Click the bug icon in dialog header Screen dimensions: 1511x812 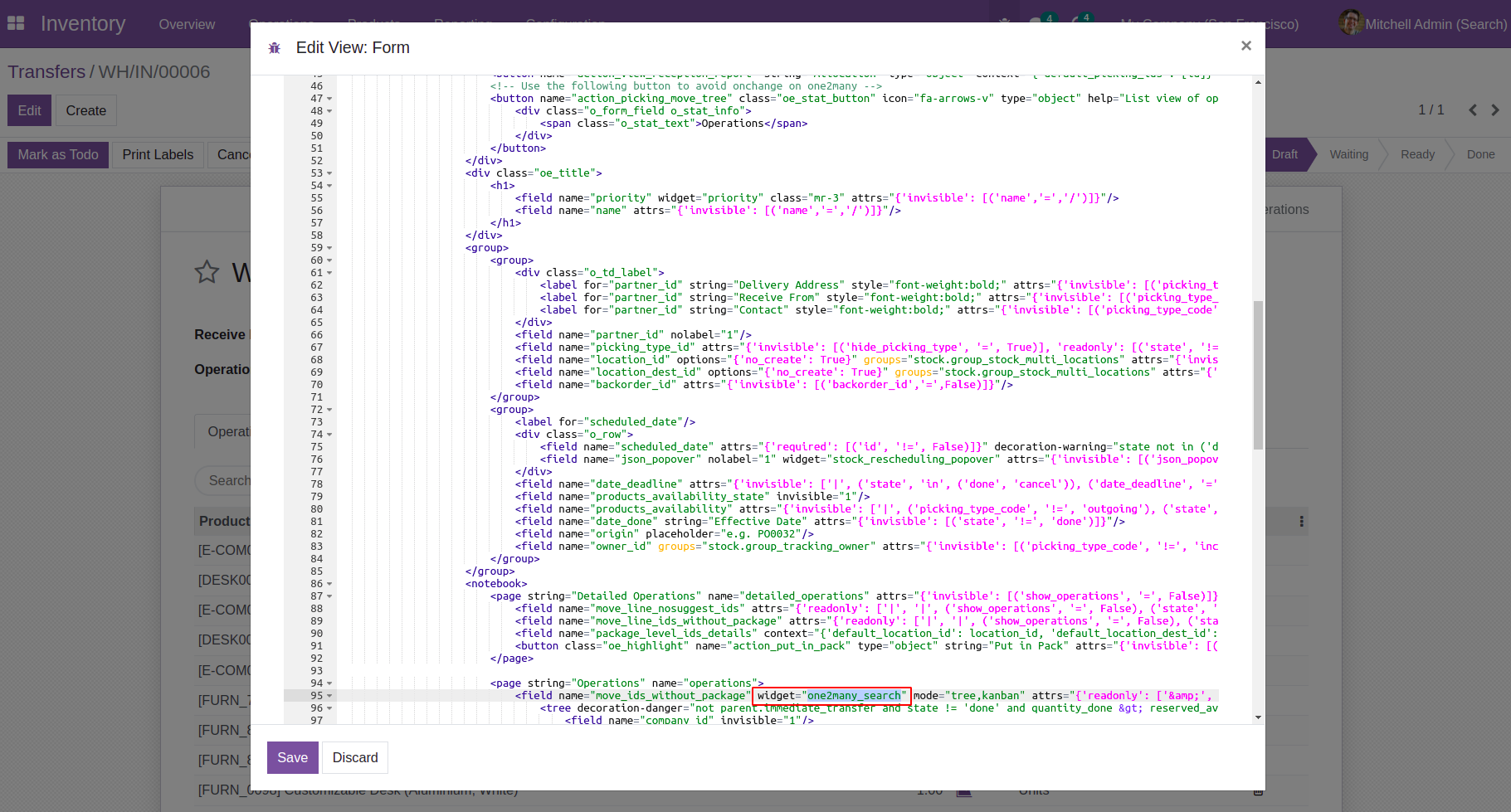click(275, 48)
